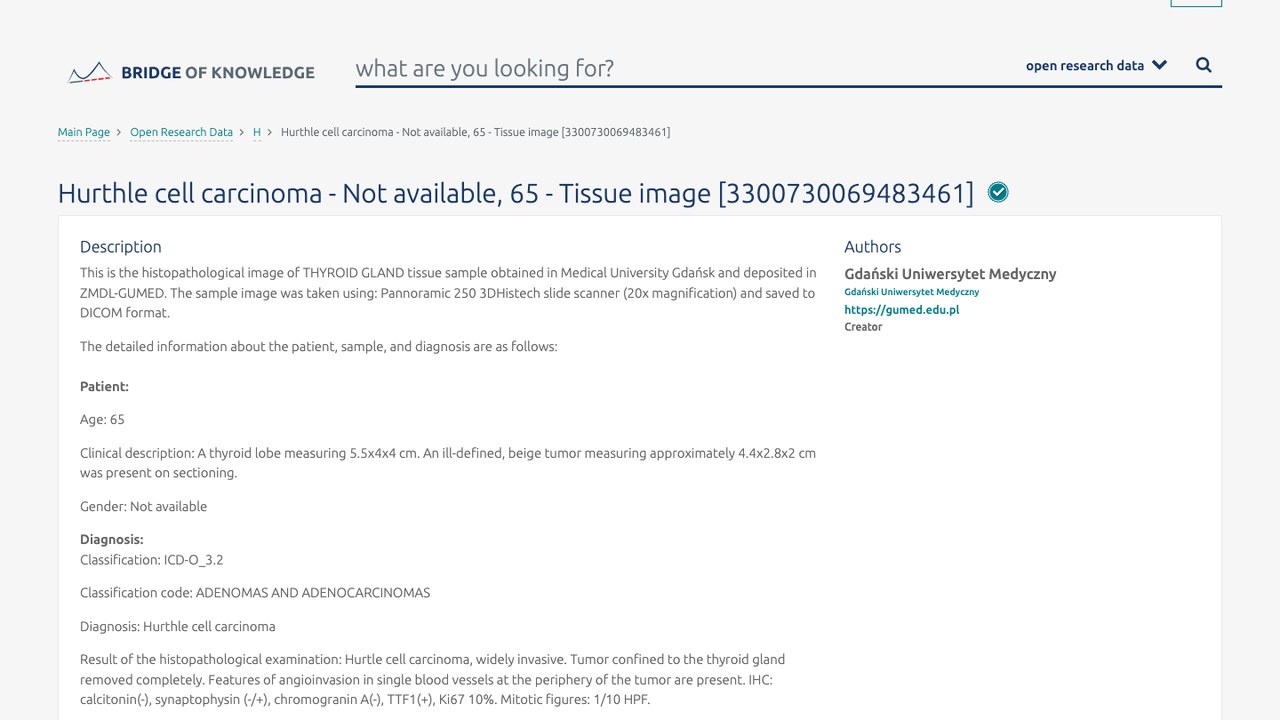
Task: Open author Gdański Uniwersytet Medyczny bold name
Action: (x=950, y=274)
